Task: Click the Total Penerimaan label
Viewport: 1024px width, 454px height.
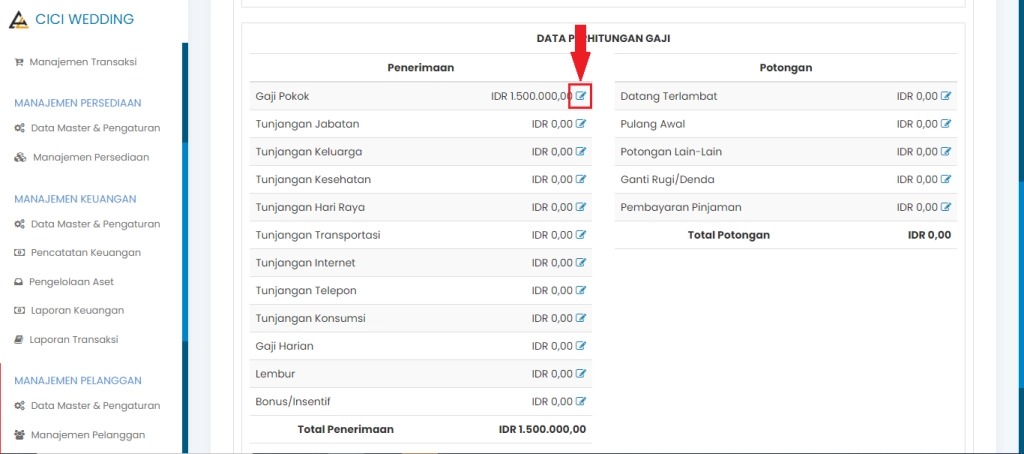Action: click(x=345, y=429)
